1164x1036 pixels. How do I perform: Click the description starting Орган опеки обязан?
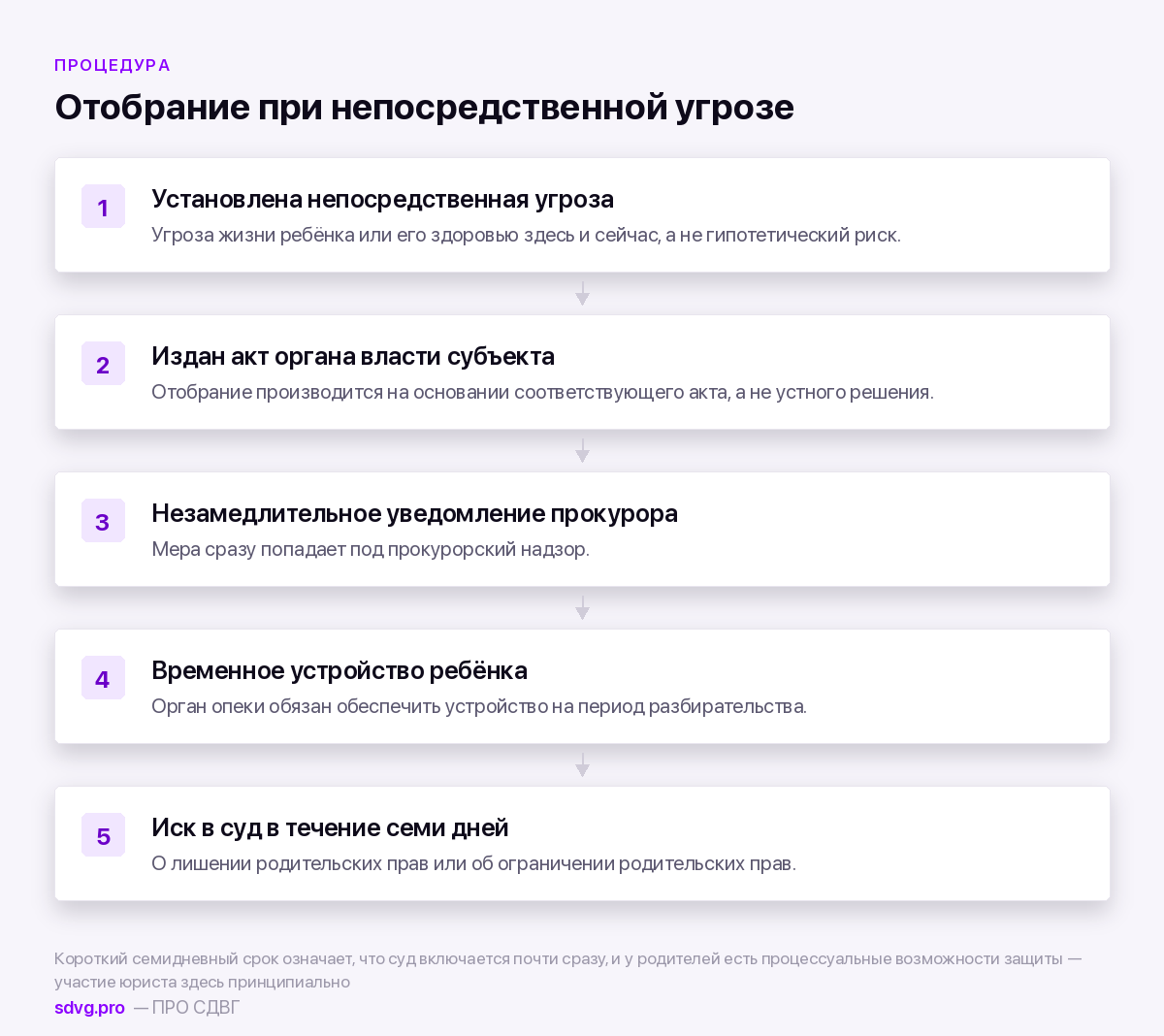pyautogui.click(x=479, y=706)
